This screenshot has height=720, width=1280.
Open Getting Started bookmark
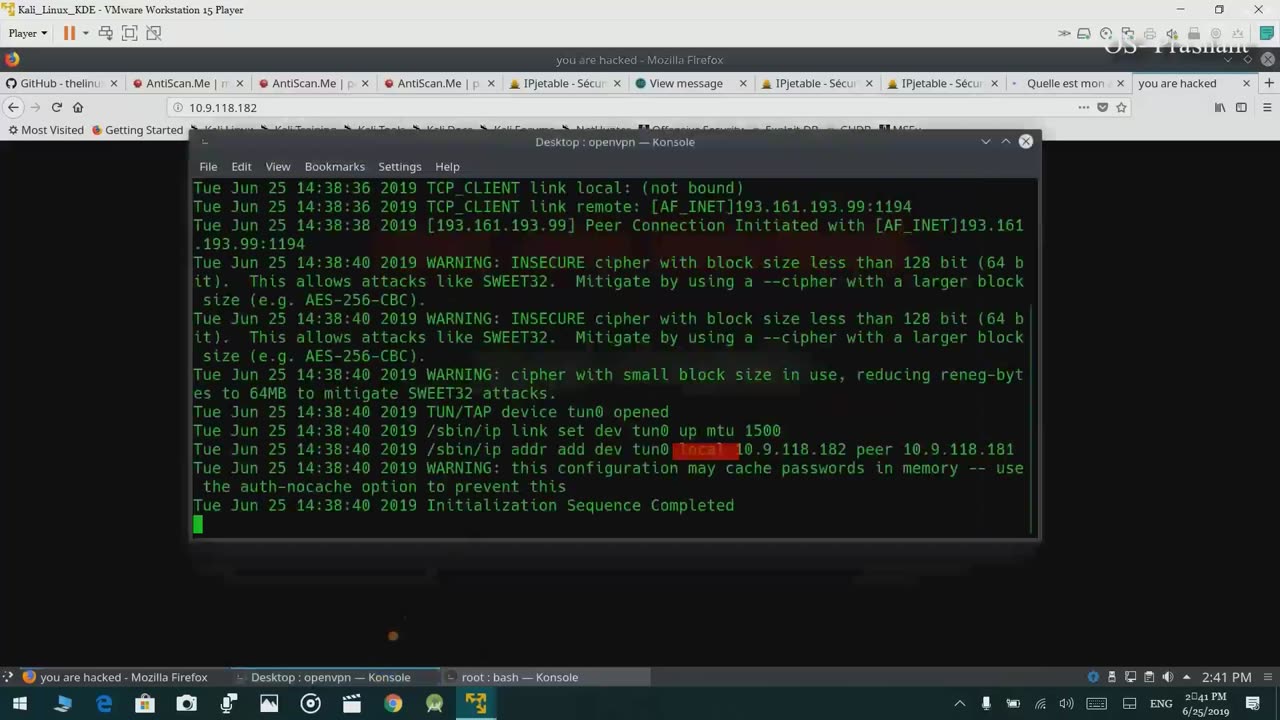pos(137,130)
